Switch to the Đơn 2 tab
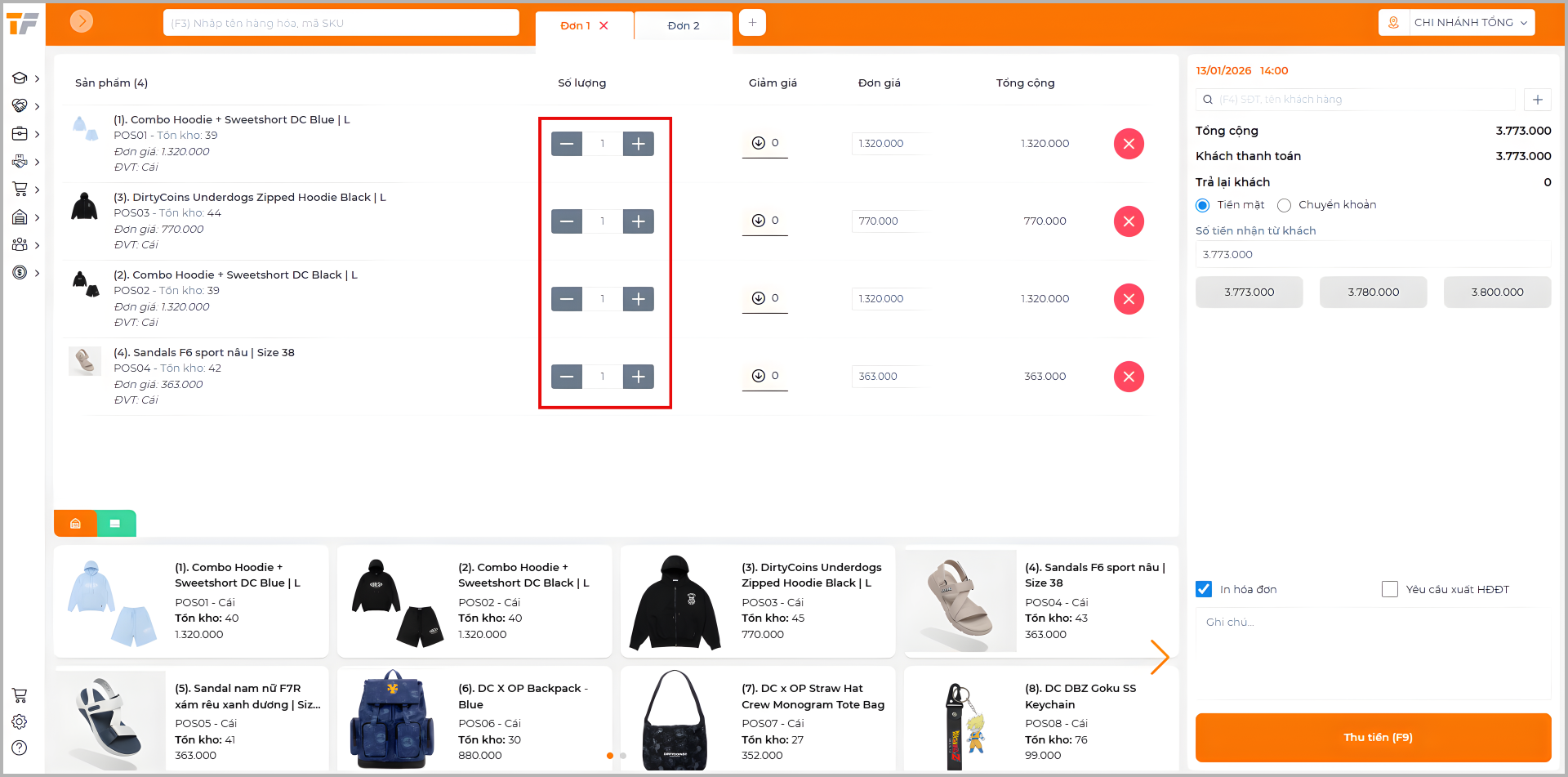Screen dimensions: 1568x777 (x=683, y=25)
